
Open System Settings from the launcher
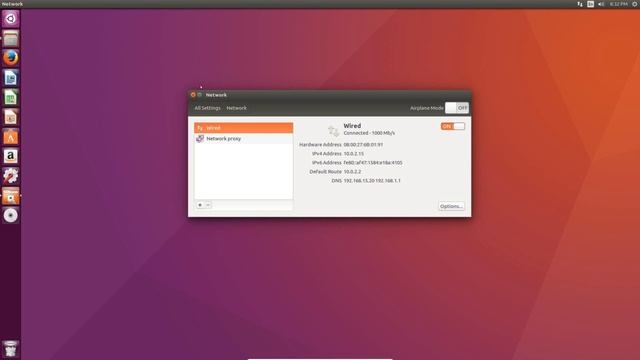click(x=11, y=176)
